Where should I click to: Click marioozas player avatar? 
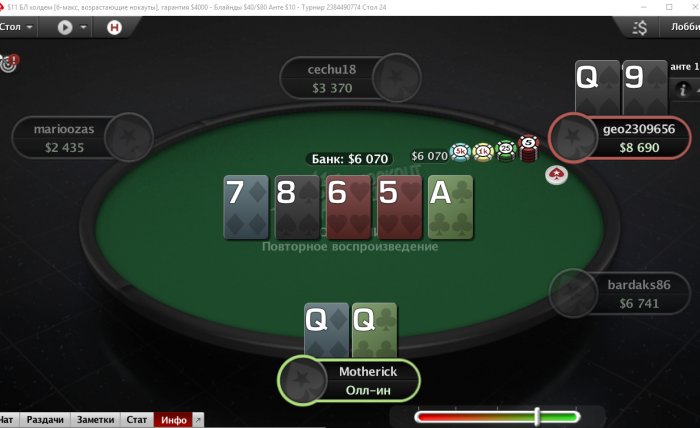pos(129,137)
